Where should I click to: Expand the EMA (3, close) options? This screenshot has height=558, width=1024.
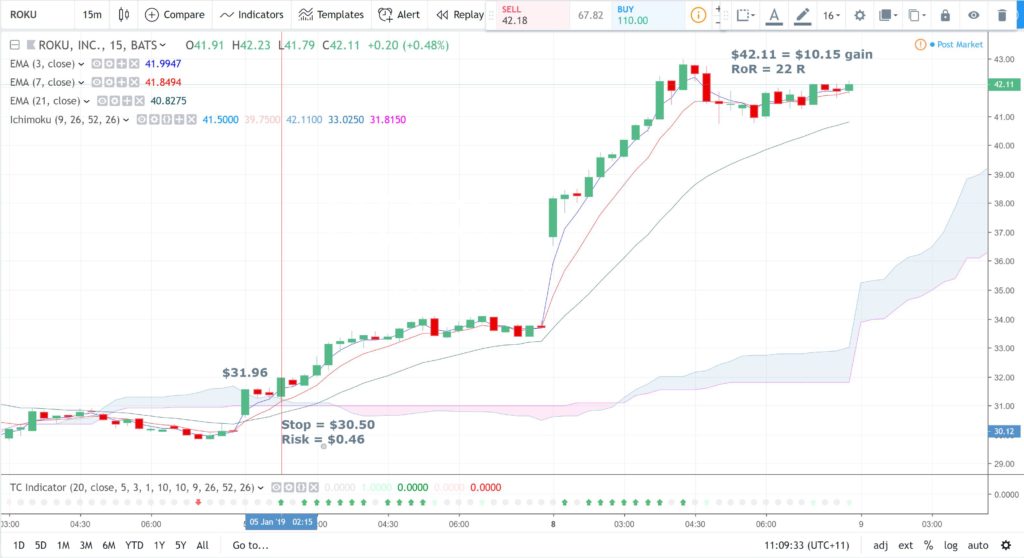[x=81, y=64]
